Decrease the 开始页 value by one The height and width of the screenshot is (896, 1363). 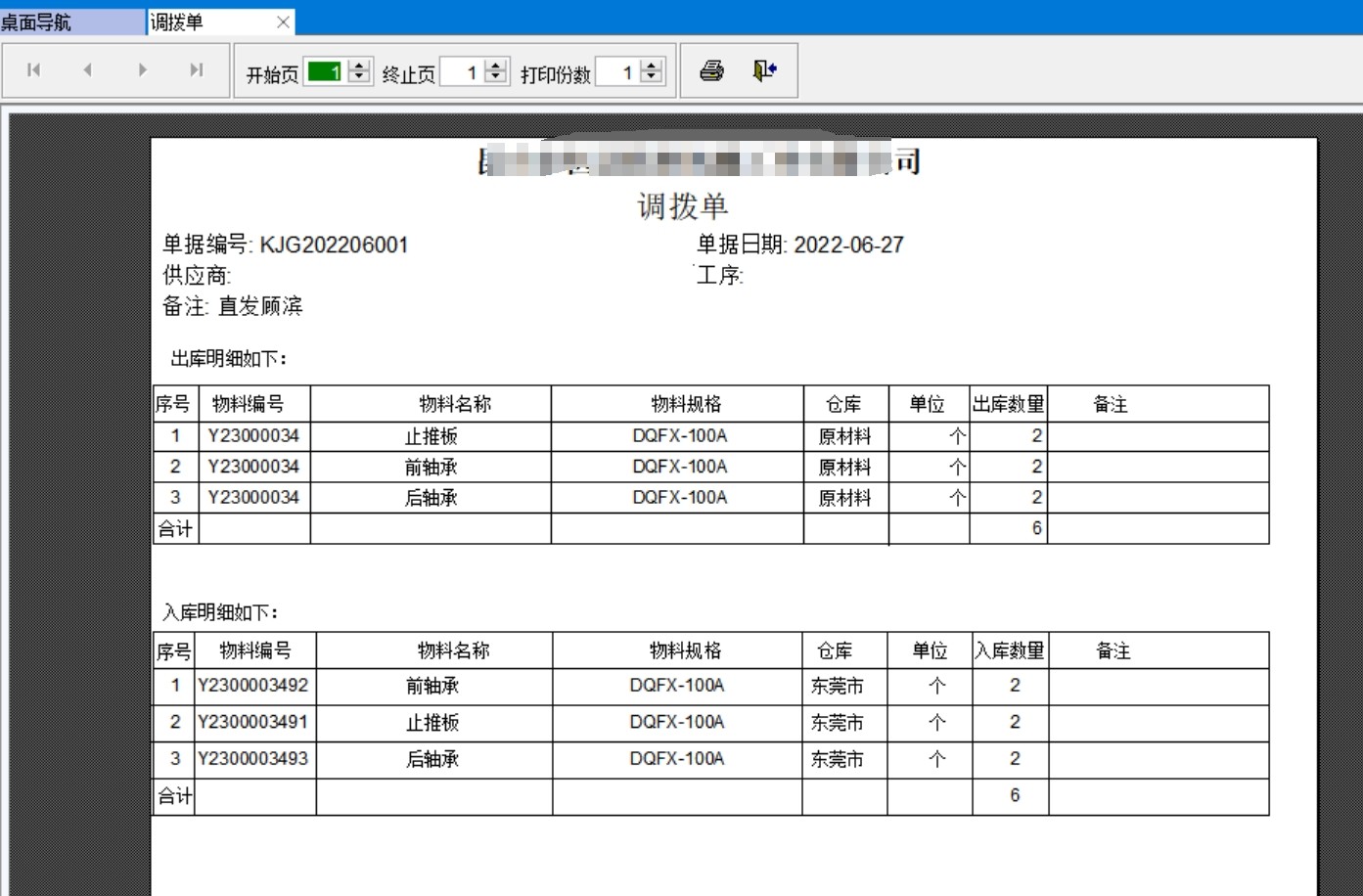point(359,77)
